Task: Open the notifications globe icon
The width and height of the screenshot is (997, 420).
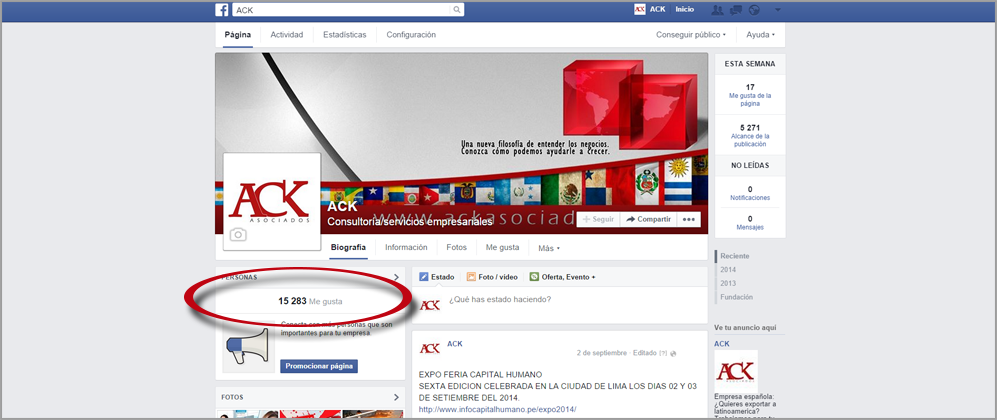Action: [754, 10]
